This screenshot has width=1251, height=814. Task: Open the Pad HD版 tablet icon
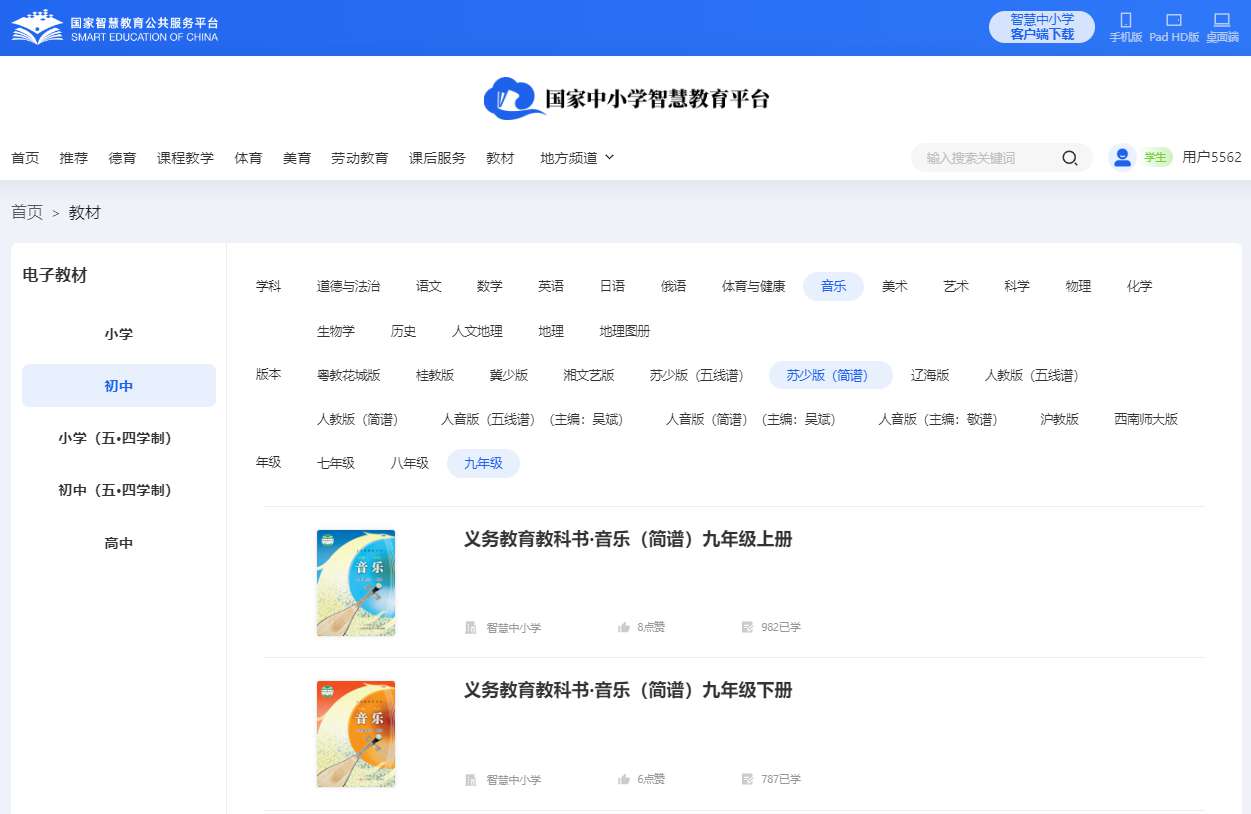(1174, 20)
